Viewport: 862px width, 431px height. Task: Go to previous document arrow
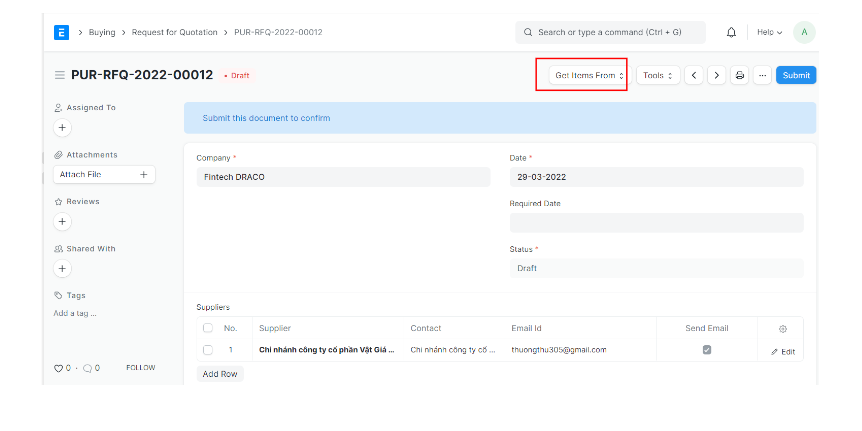tap(694, 75)
